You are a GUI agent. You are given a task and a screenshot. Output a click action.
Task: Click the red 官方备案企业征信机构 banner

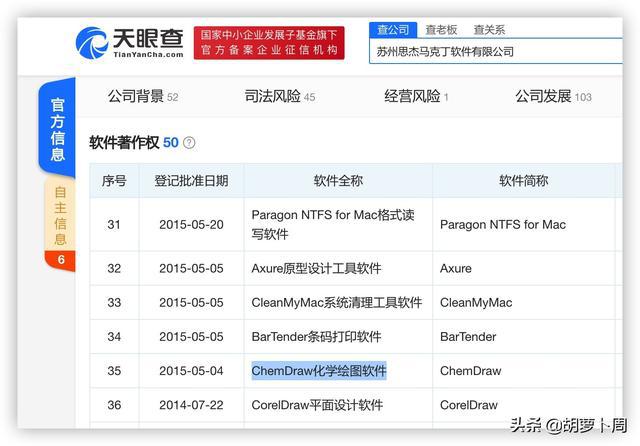pos(269,43)
